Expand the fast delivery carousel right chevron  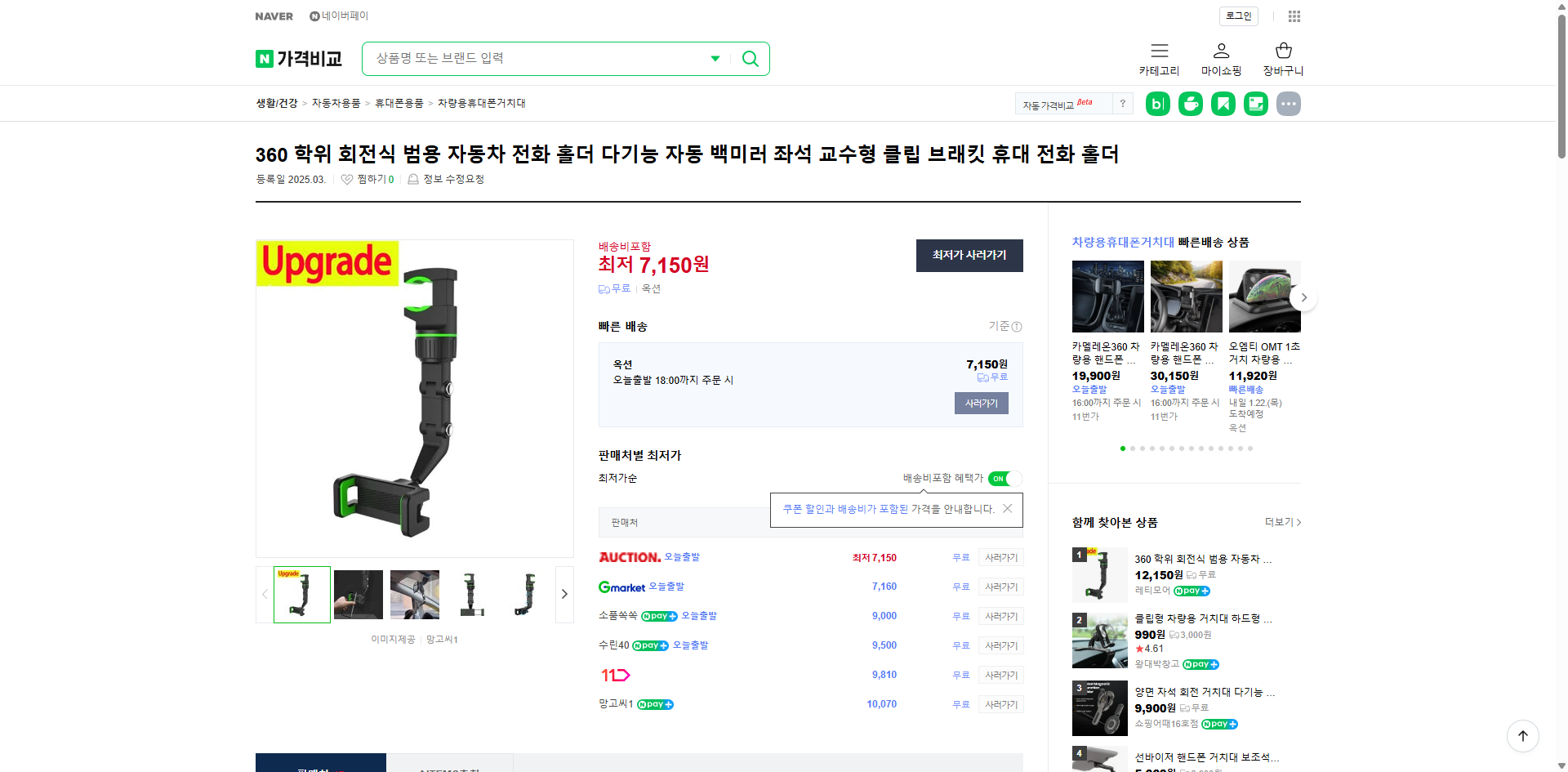coord(1303,297)
